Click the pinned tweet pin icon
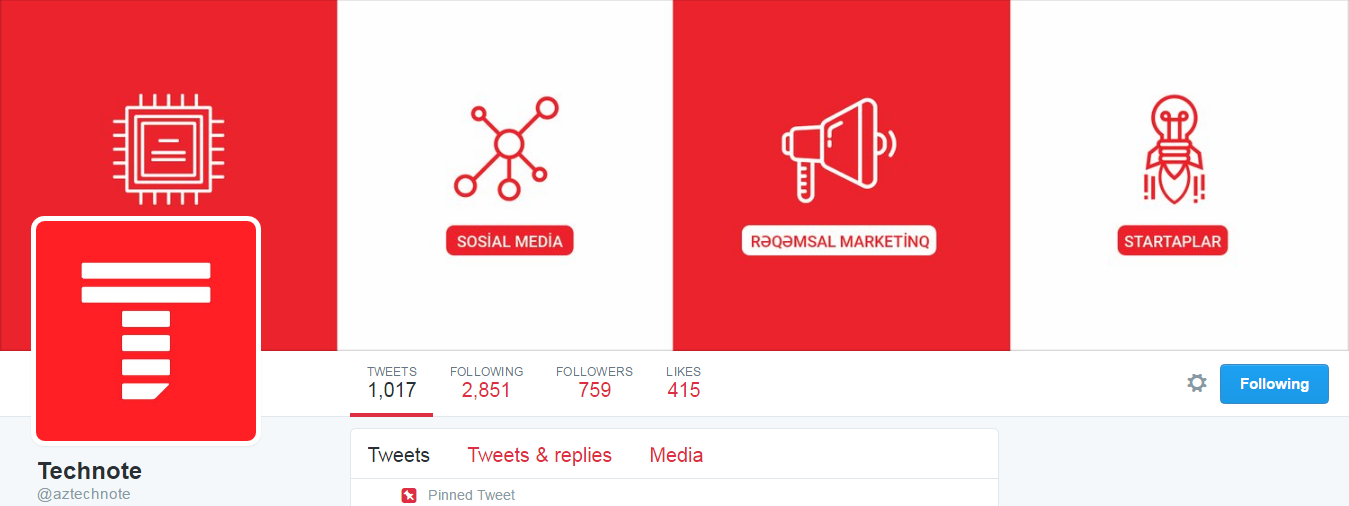 coord(409,495)
